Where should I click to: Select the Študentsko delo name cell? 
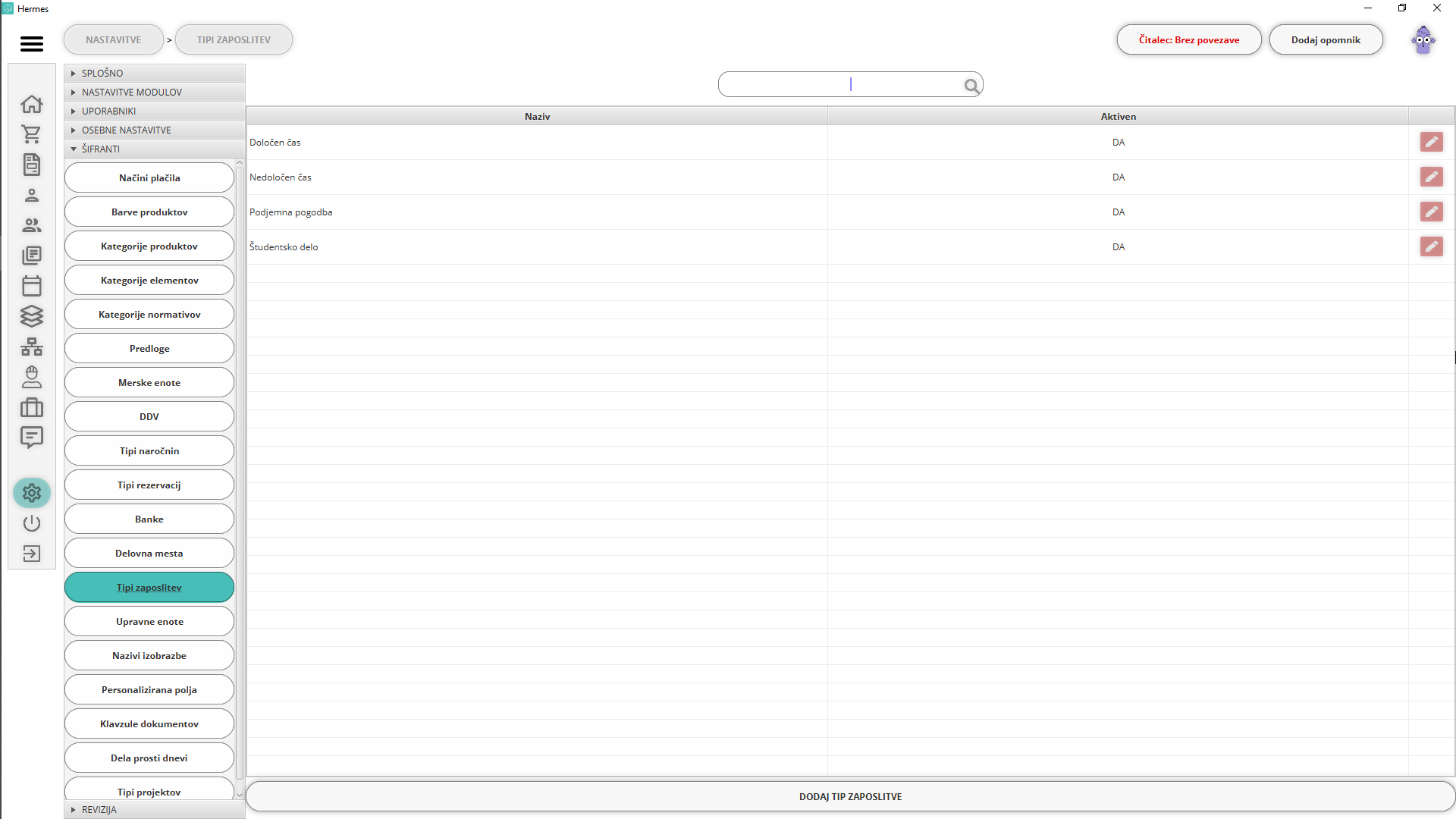point(537,246)
